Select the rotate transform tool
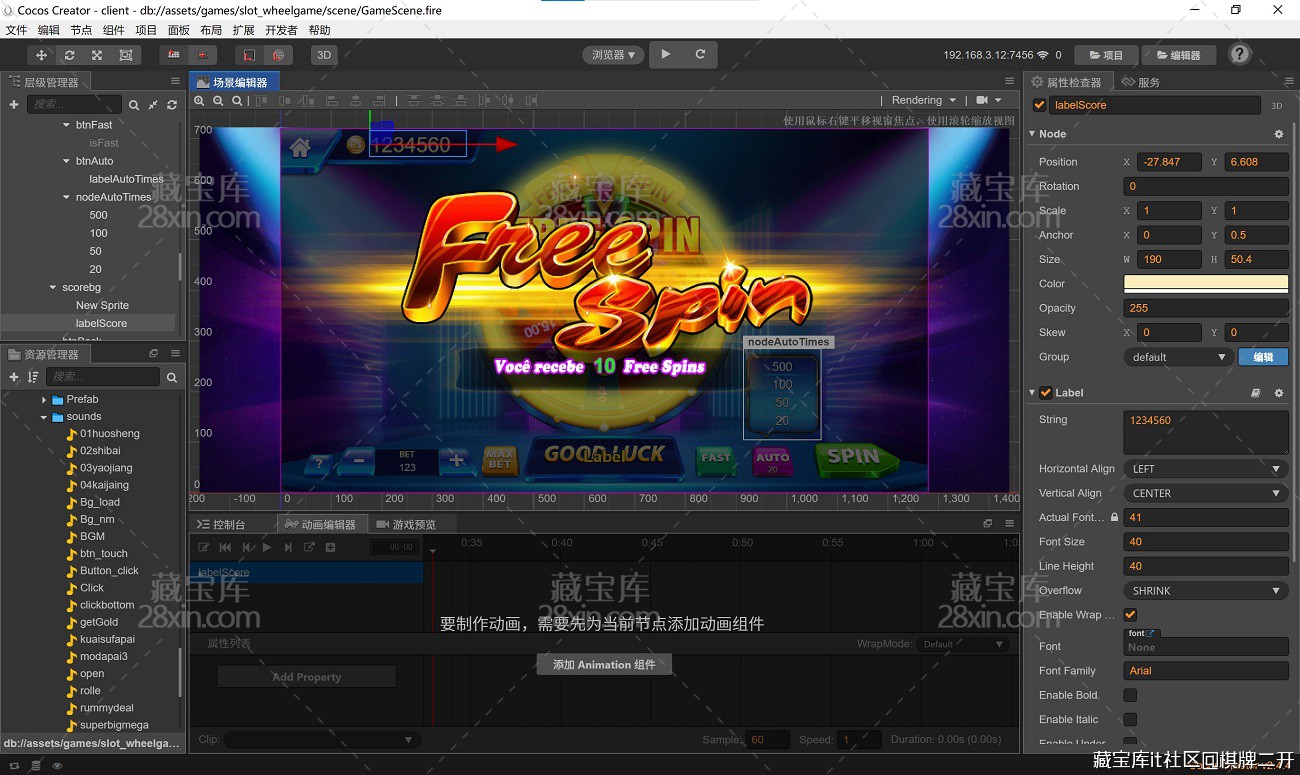The width and height of the screenshot is (1300, 775). pos(69,55)
